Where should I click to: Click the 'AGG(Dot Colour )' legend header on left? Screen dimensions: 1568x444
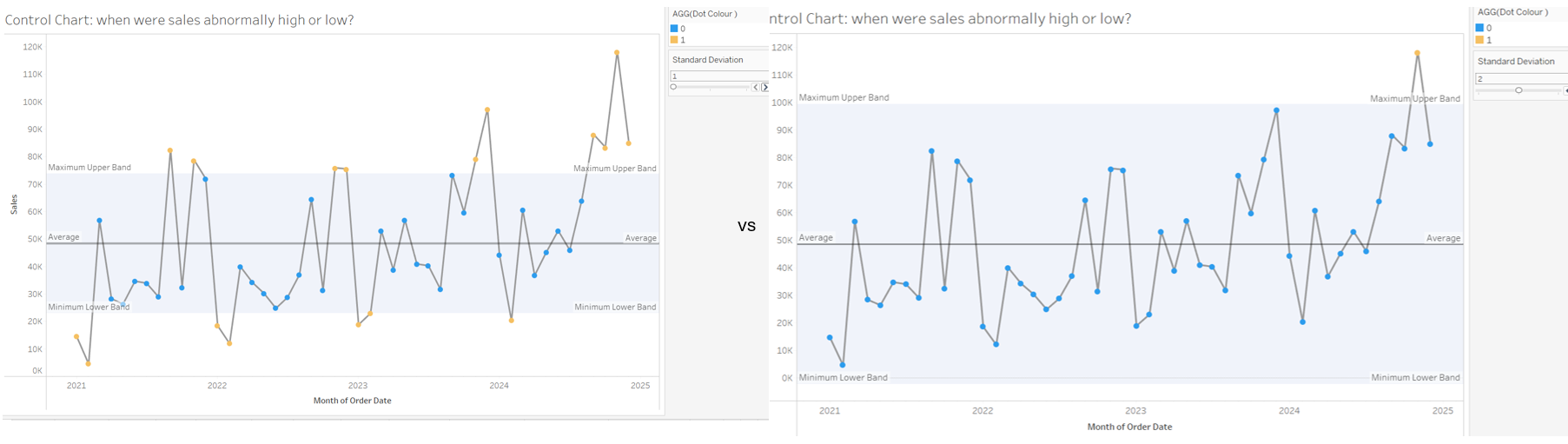[705, 14]
